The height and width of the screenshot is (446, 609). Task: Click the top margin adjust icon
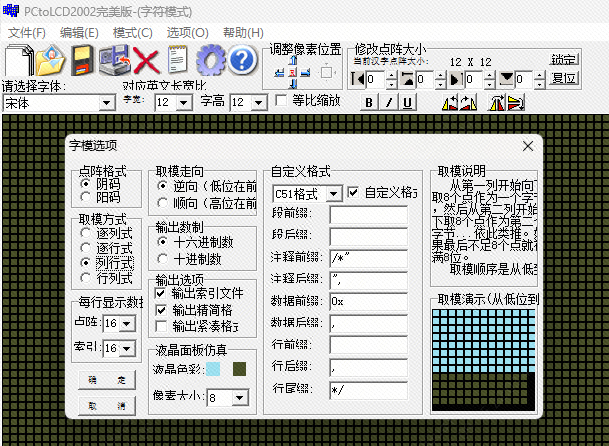(x=407, y=79)
